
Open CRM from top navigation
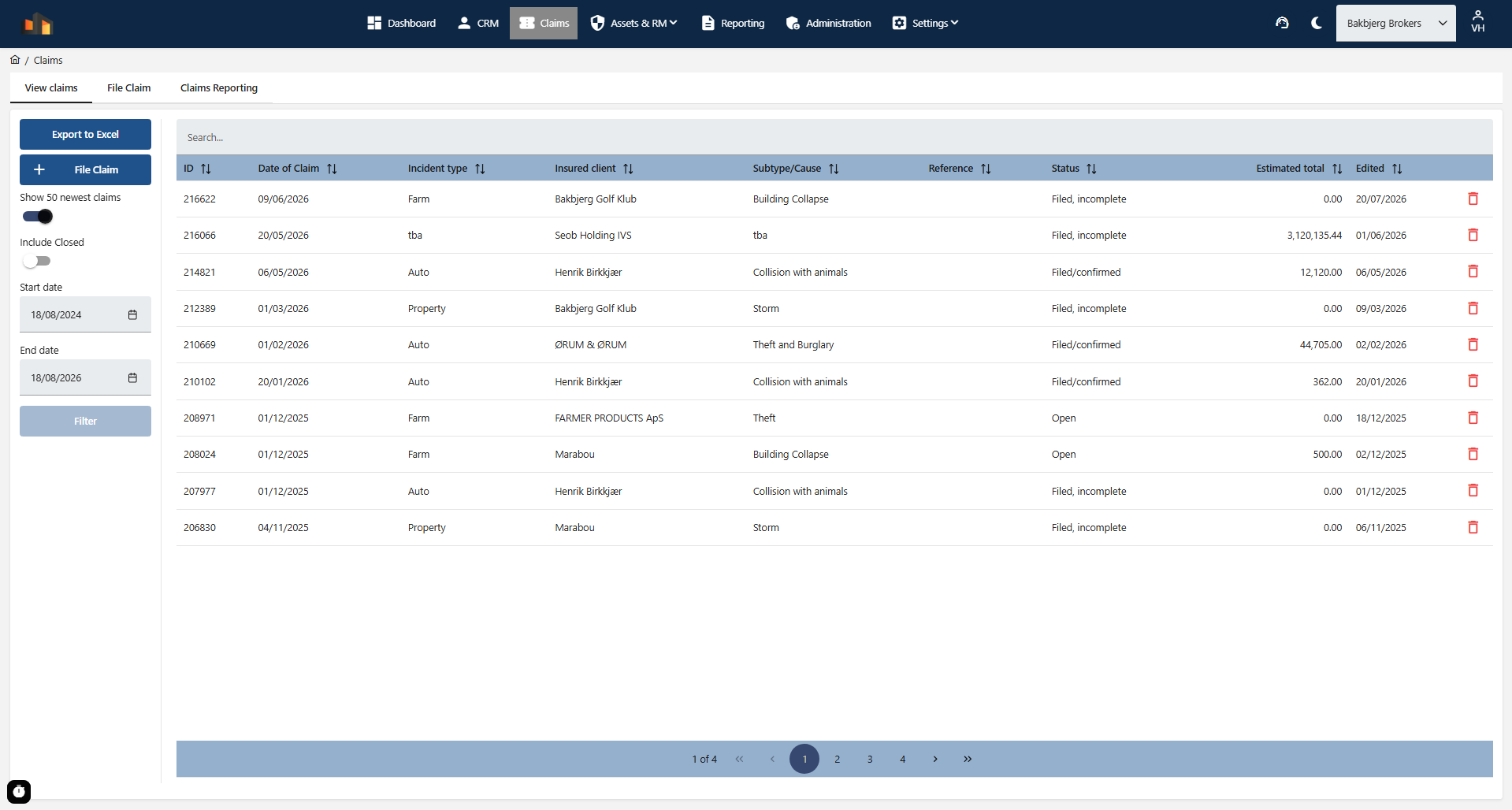tap(478, 23)
